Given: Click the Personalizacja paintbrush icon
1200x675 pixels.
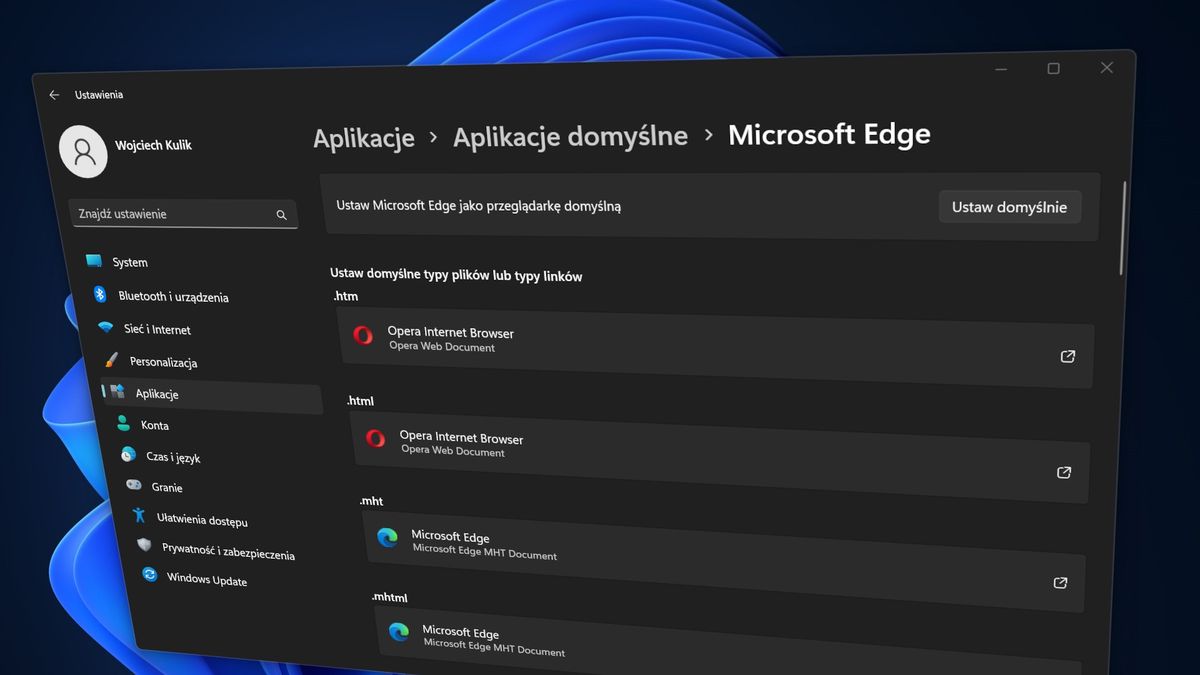Looking at the screenshot, I should (111, 361).
